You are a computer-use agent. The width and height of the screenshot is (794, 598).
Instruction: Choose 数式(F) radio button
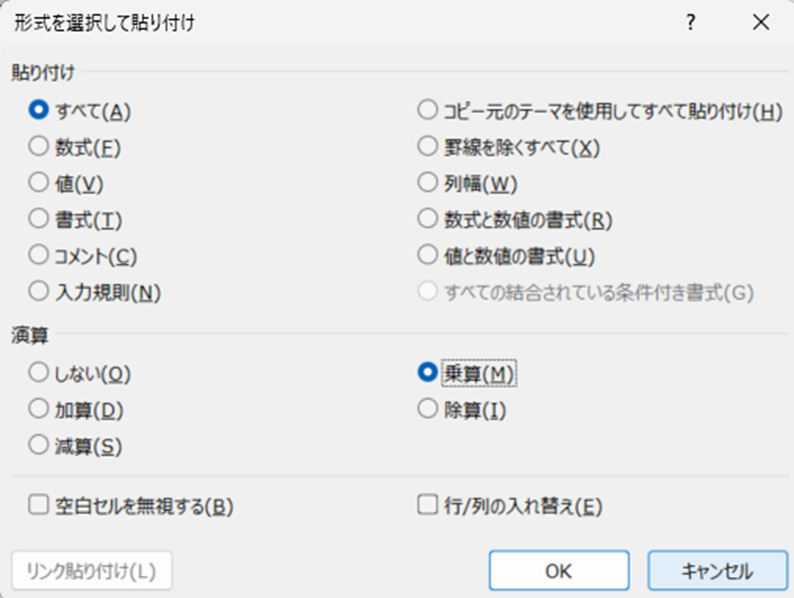coord(40,147)
